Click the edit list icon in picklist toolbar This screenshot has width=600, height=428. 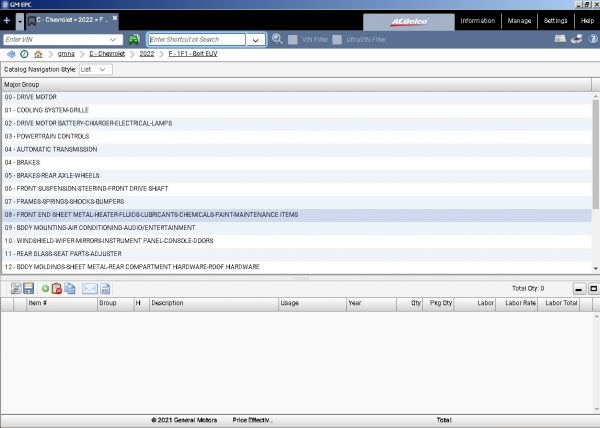(16, 288)
